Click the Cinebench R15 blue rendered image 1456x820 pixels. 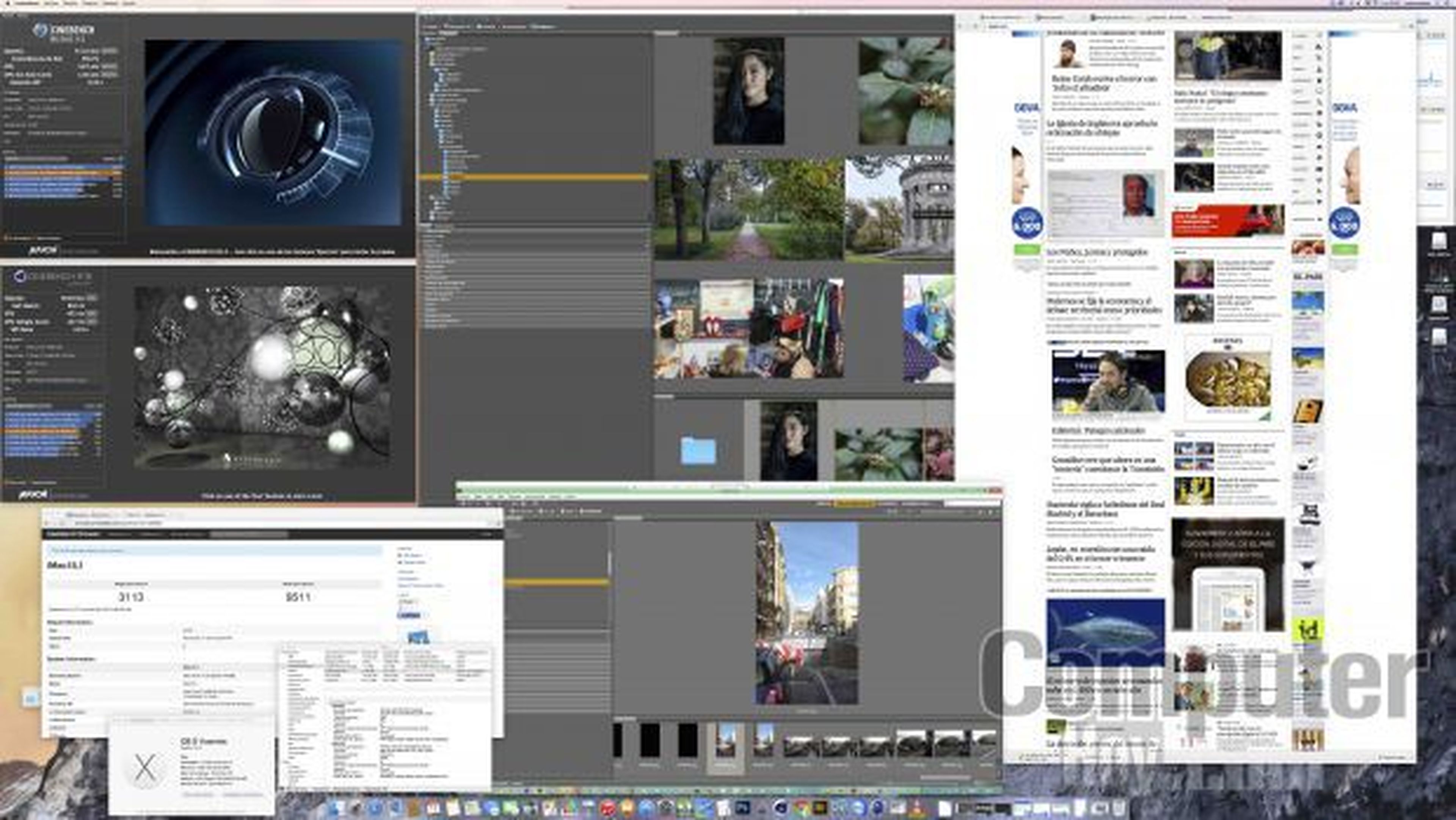[273, 133]
